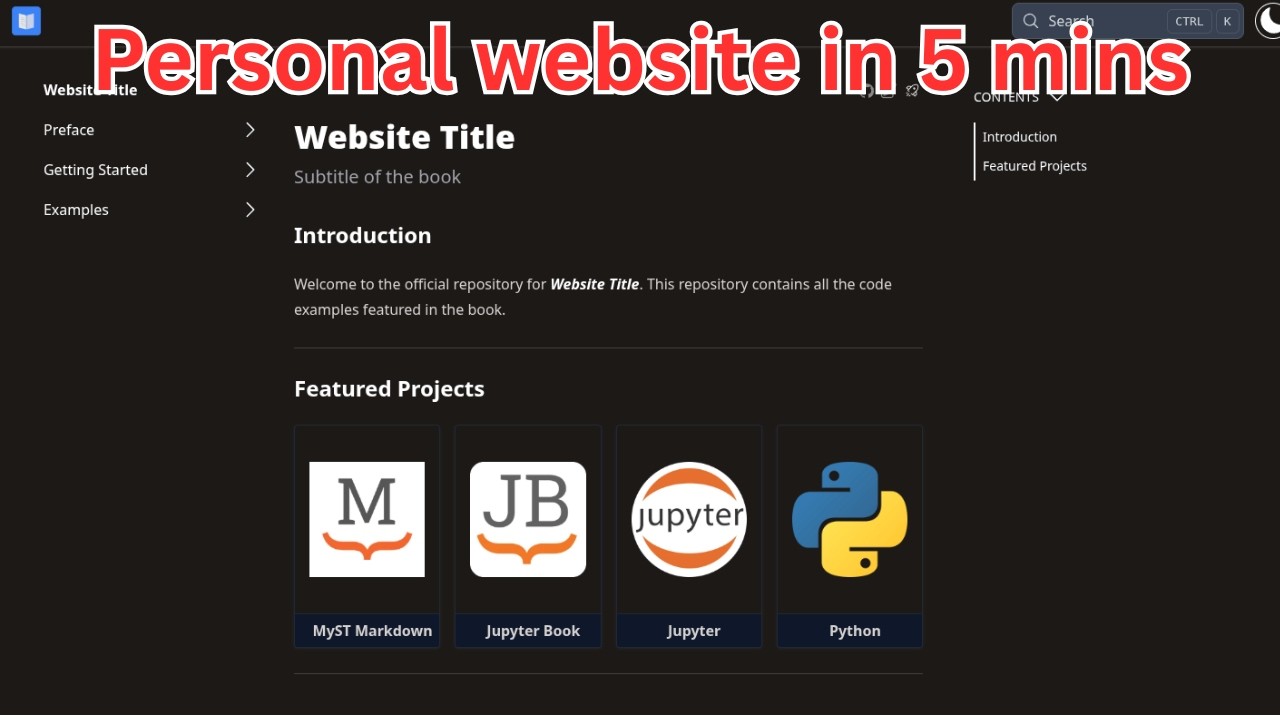Expand the Preface section chevron
The image size is (1280, 720).
250,130
